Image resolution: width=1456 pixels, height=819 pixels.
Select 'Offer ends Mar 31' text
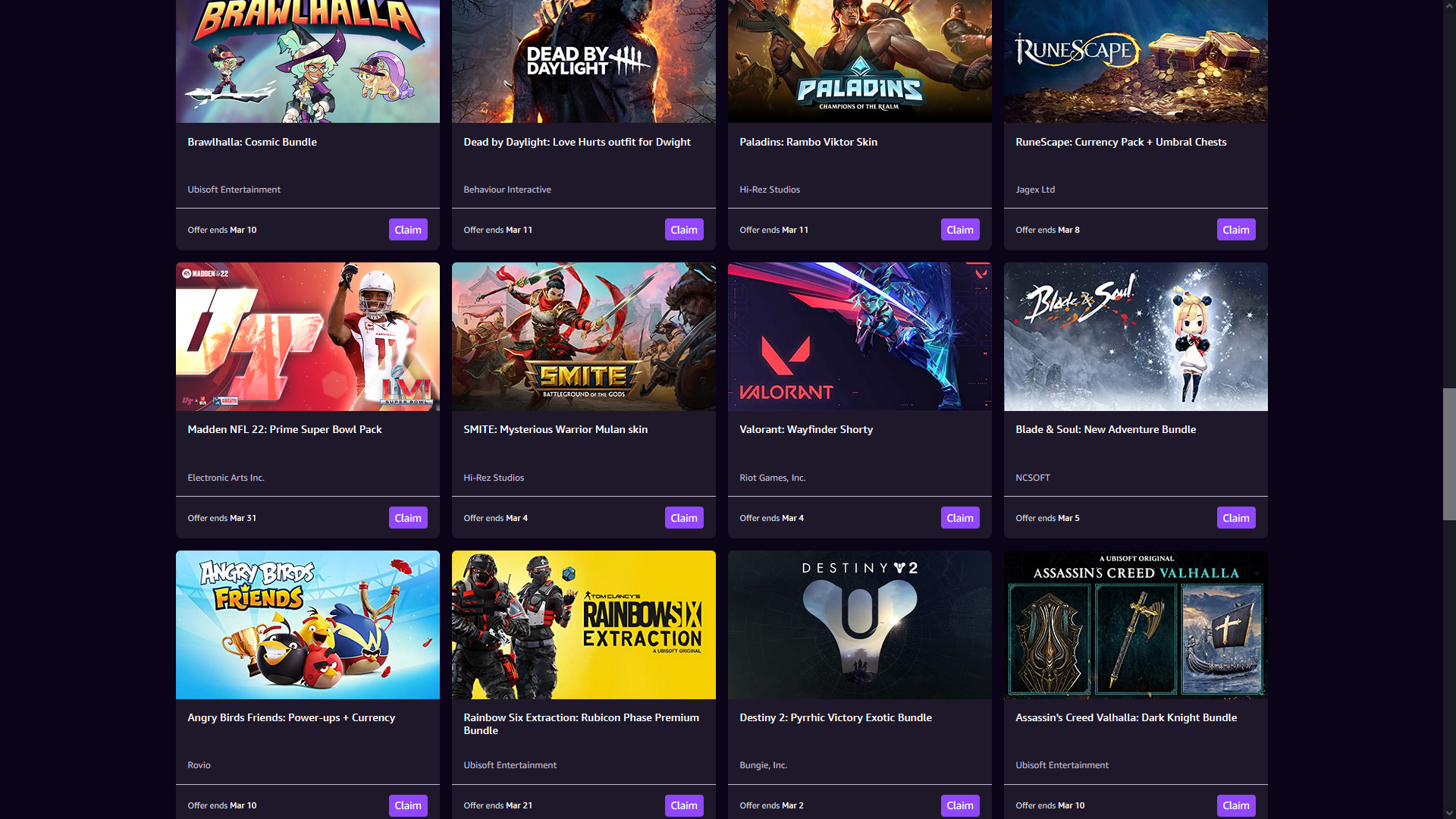(222, 518)
